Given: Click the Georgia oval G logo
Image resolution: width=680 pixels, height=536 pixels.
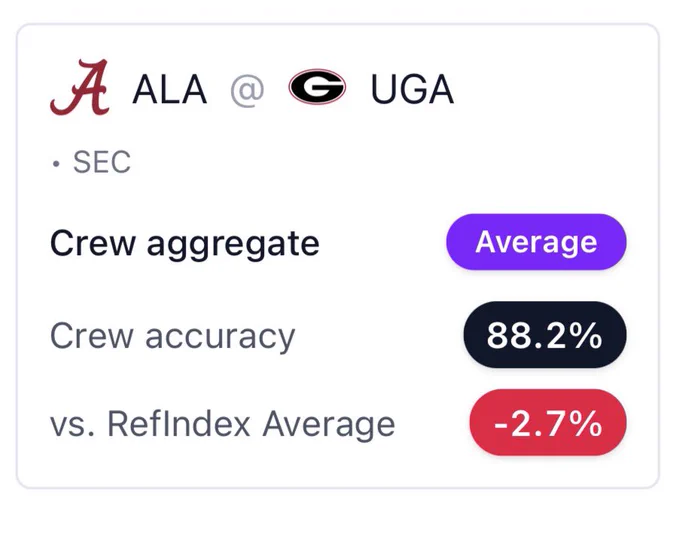Looking at the screenshot, I should click(317, 87).
